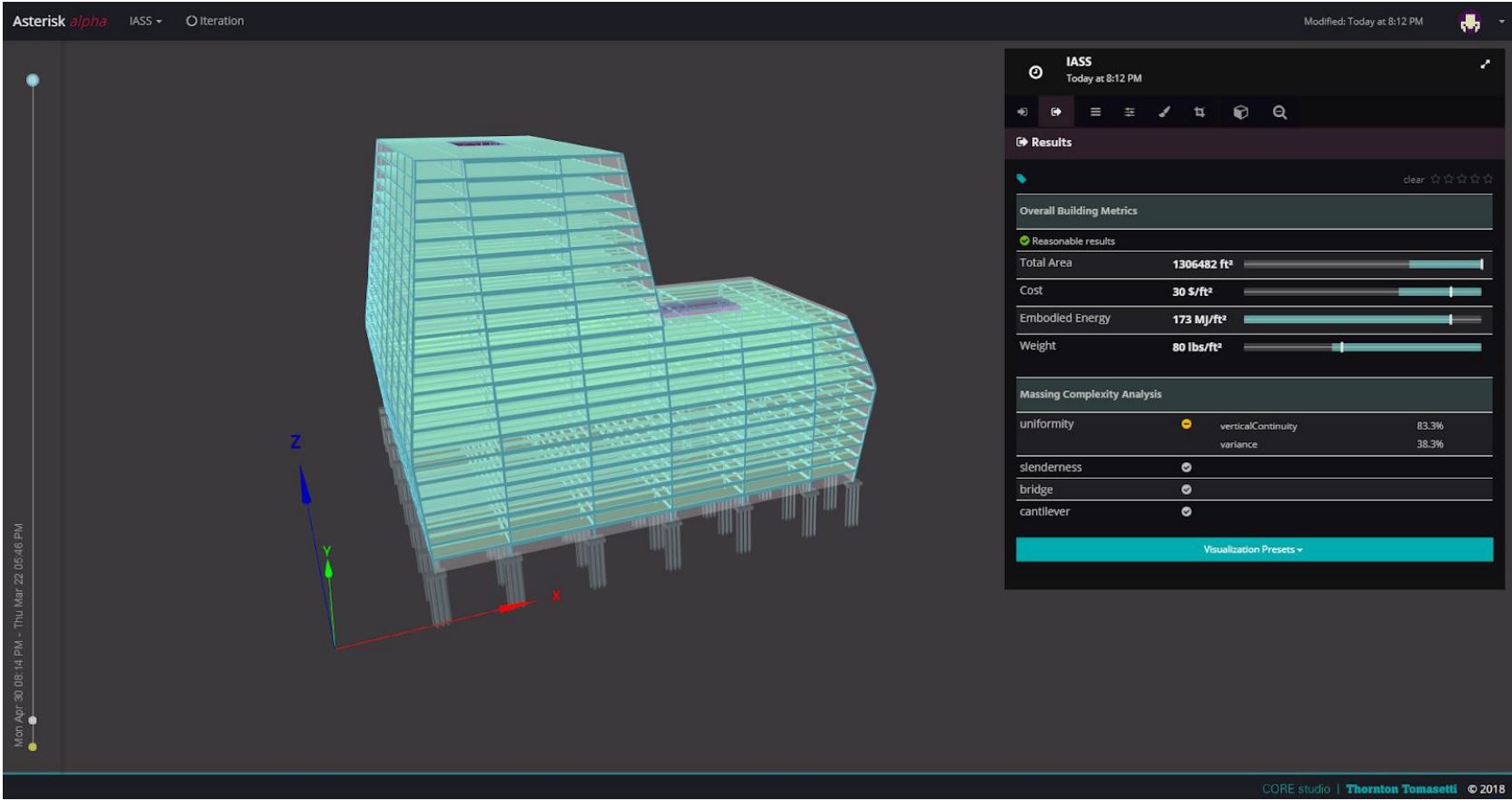The width and height of the screenshot is (1512, 801).
Task: Click the 3D cube icon
Action: 1240,113
